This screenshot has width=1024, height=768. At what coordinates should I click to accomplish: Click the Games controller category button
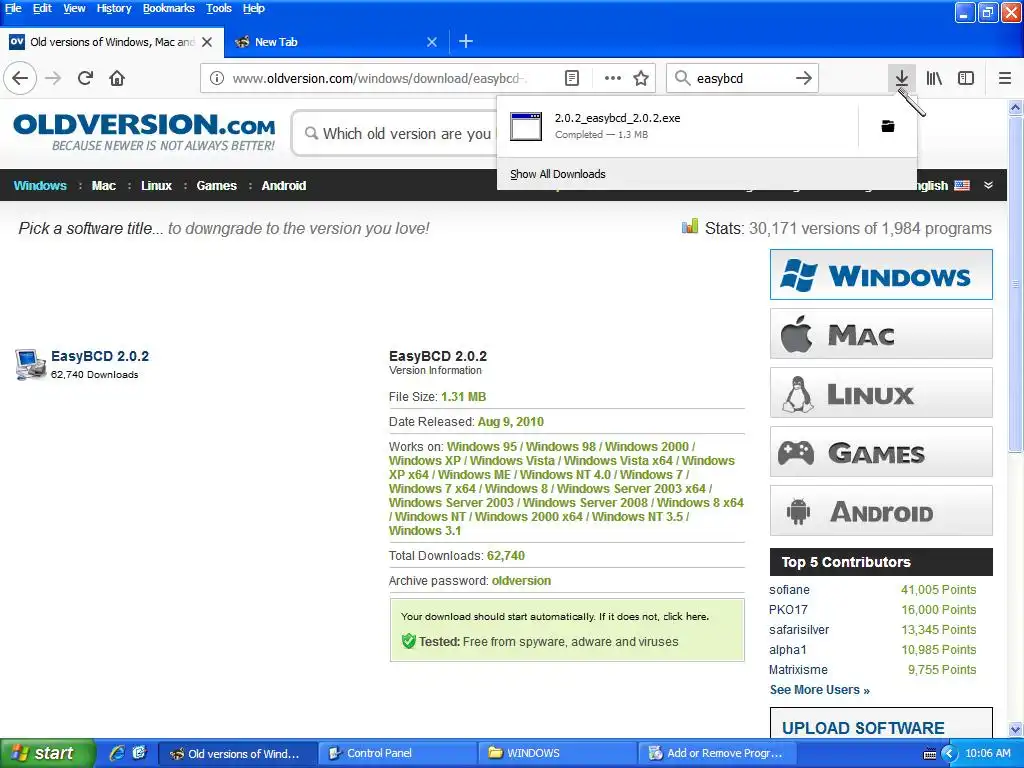(x=881, y=451)
